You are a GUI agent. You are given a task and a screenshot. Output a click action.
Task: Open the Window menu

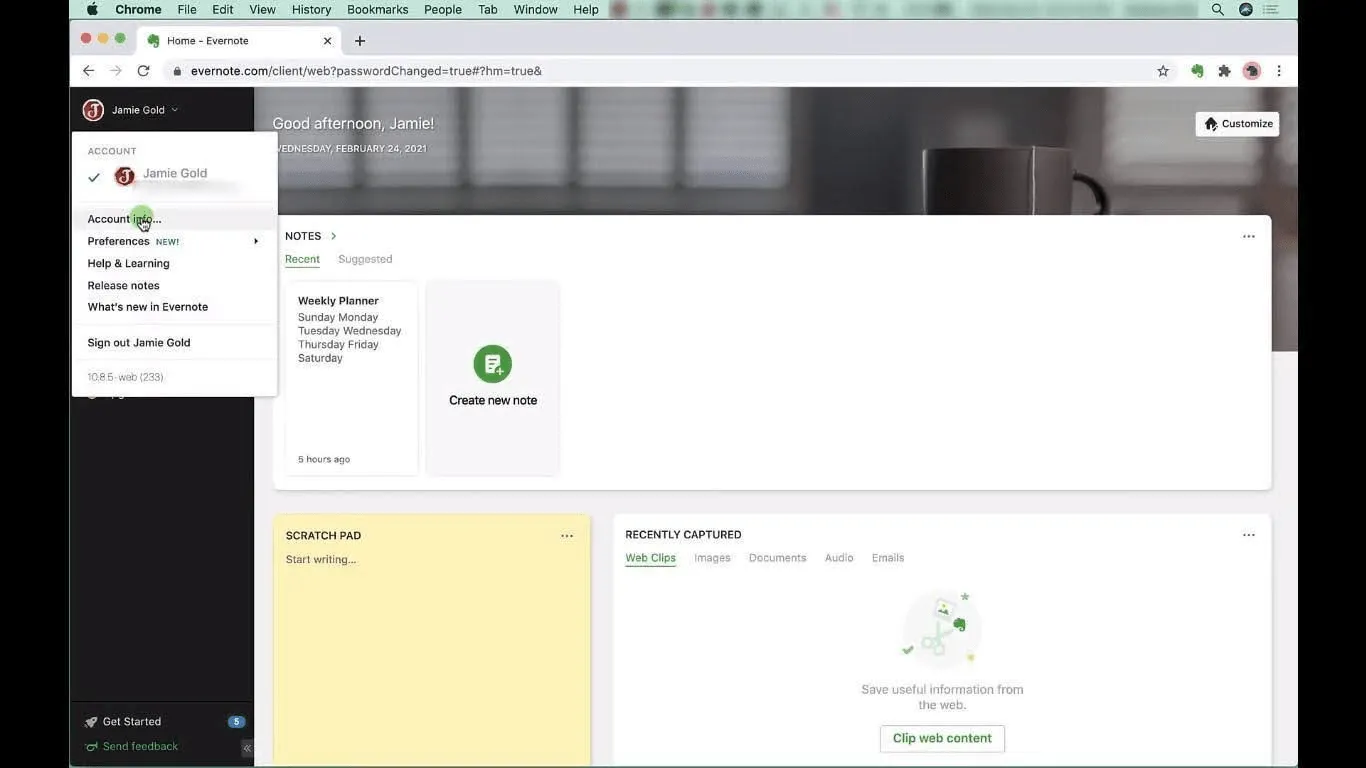(536, 9)
